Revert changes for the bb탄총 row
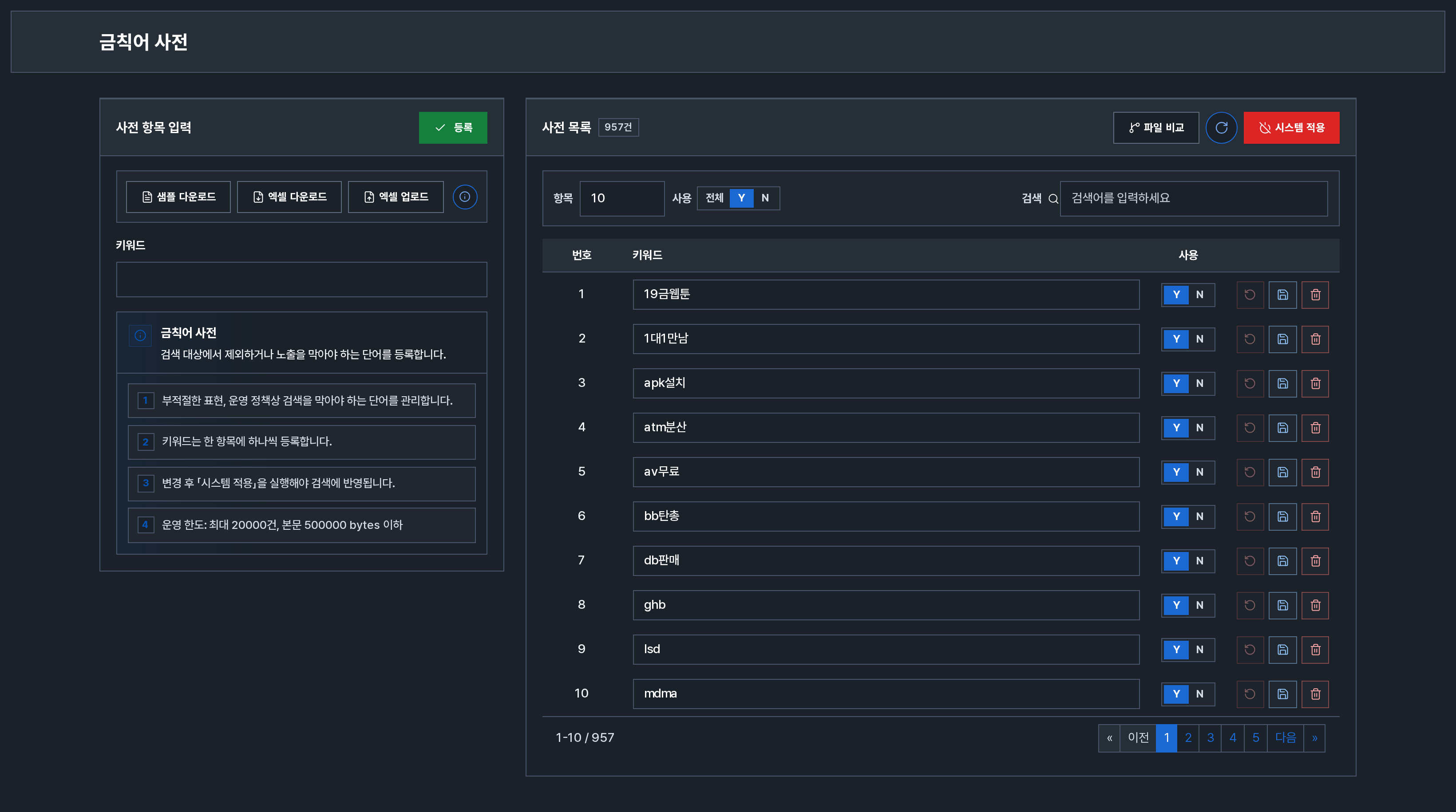 tap(1250, 516)
